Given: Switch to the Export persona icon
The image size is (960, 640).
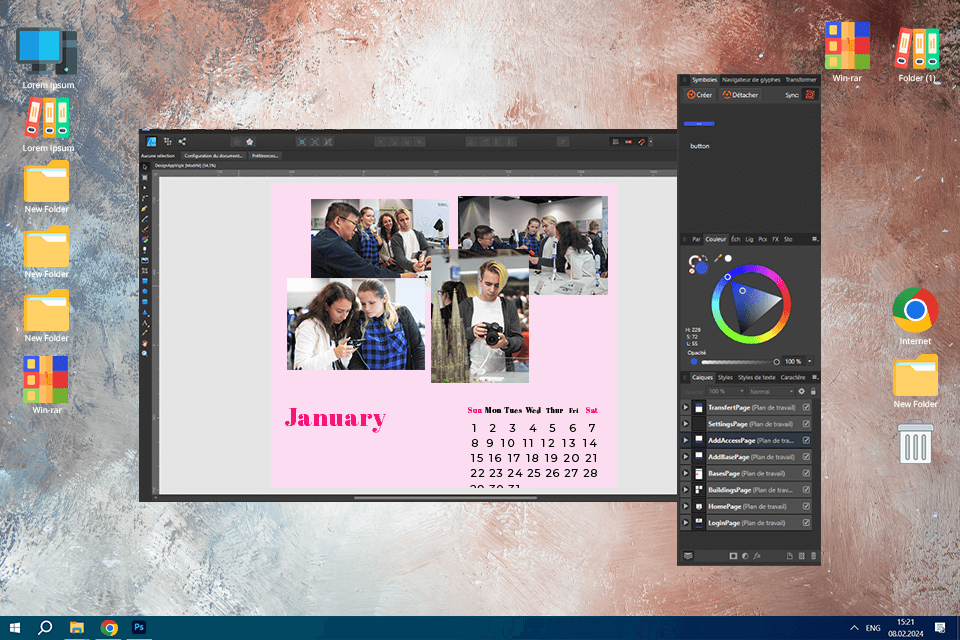Looking at the screenshot, I should [x=182, y=141].
